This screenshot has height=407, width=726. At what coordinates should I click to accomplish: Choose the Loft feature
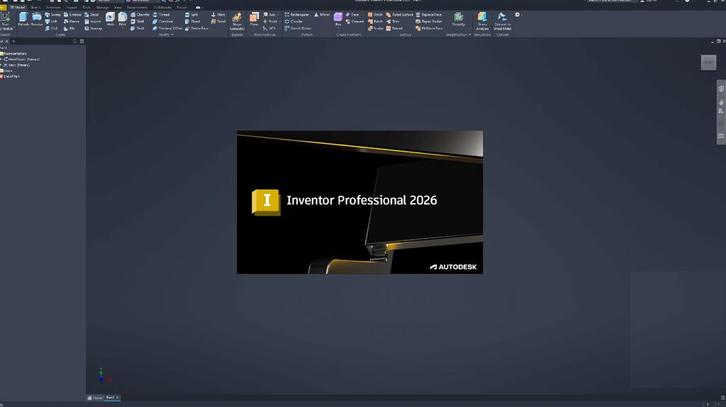pyautogui.click(x=51, y=21)
